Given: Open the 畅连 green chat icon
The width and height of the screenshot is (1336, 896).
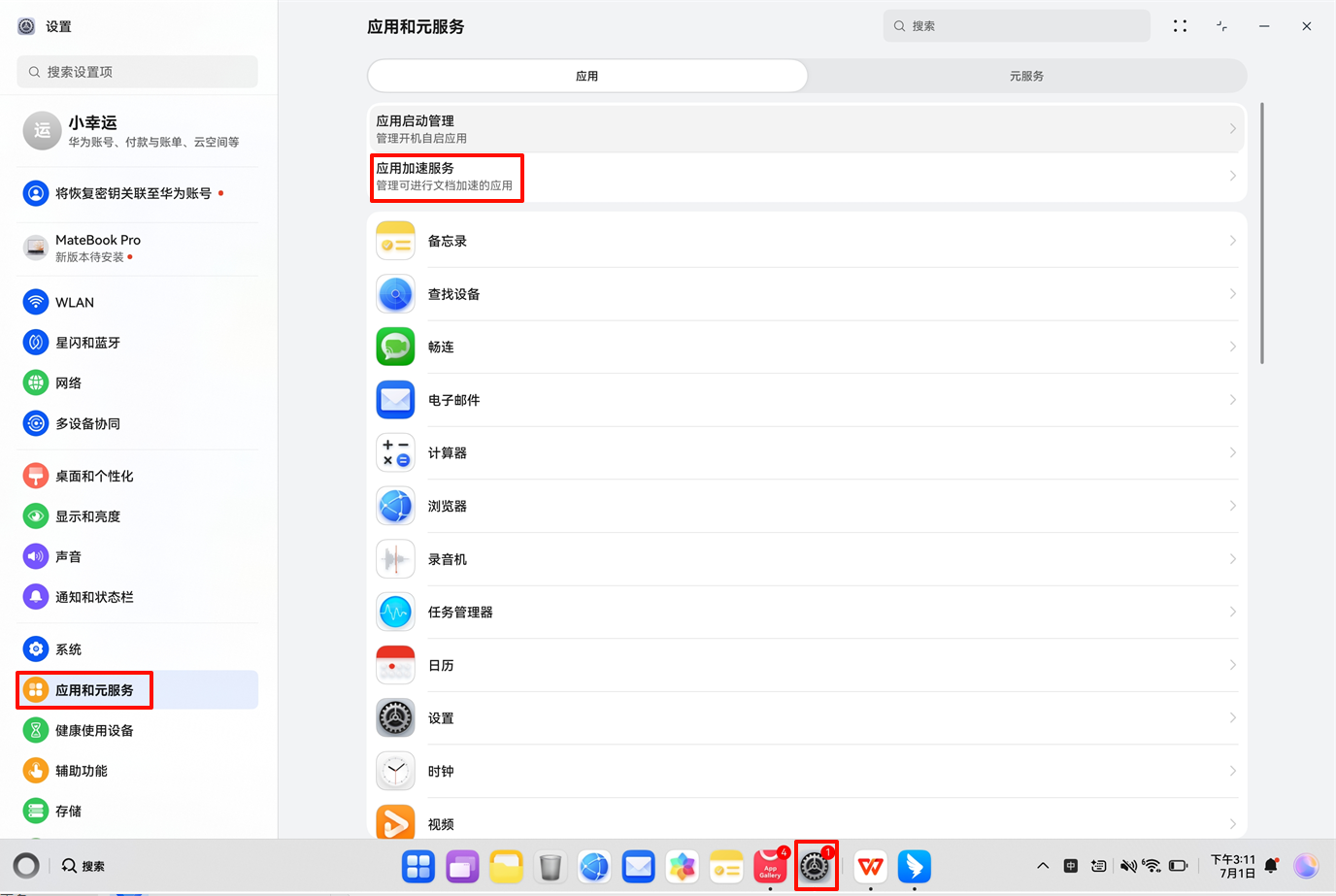Looking at the screenshot, I should coord(395,347).
